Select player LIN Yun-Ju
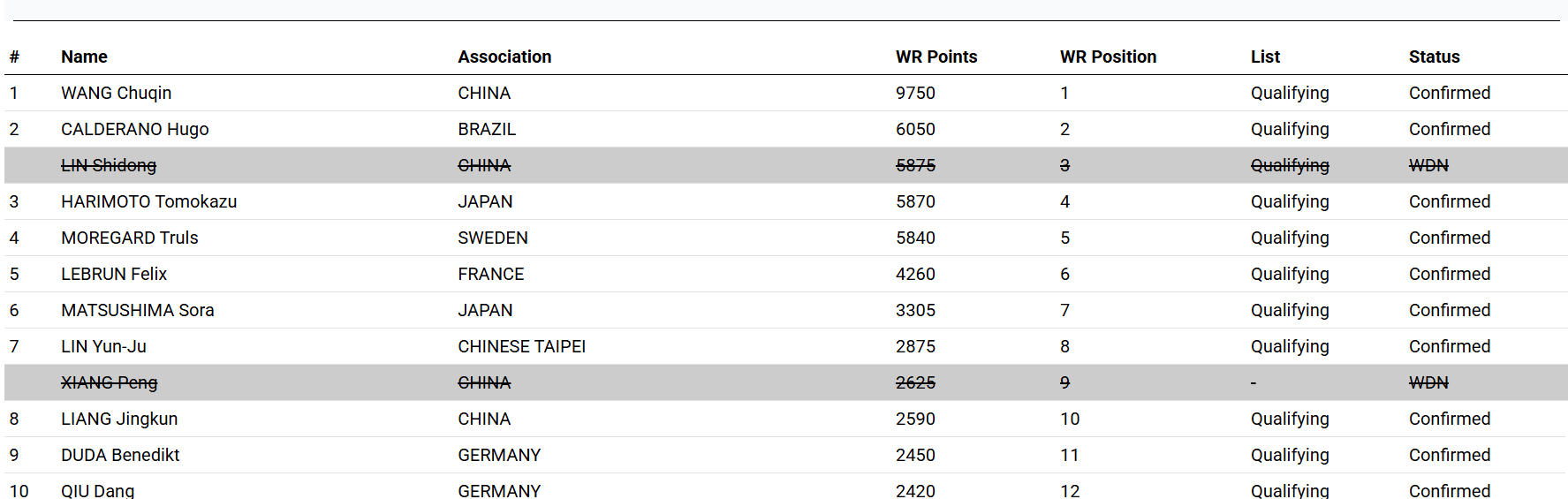Viewport: 1568px width, 499px height. [x=103, y=346]
